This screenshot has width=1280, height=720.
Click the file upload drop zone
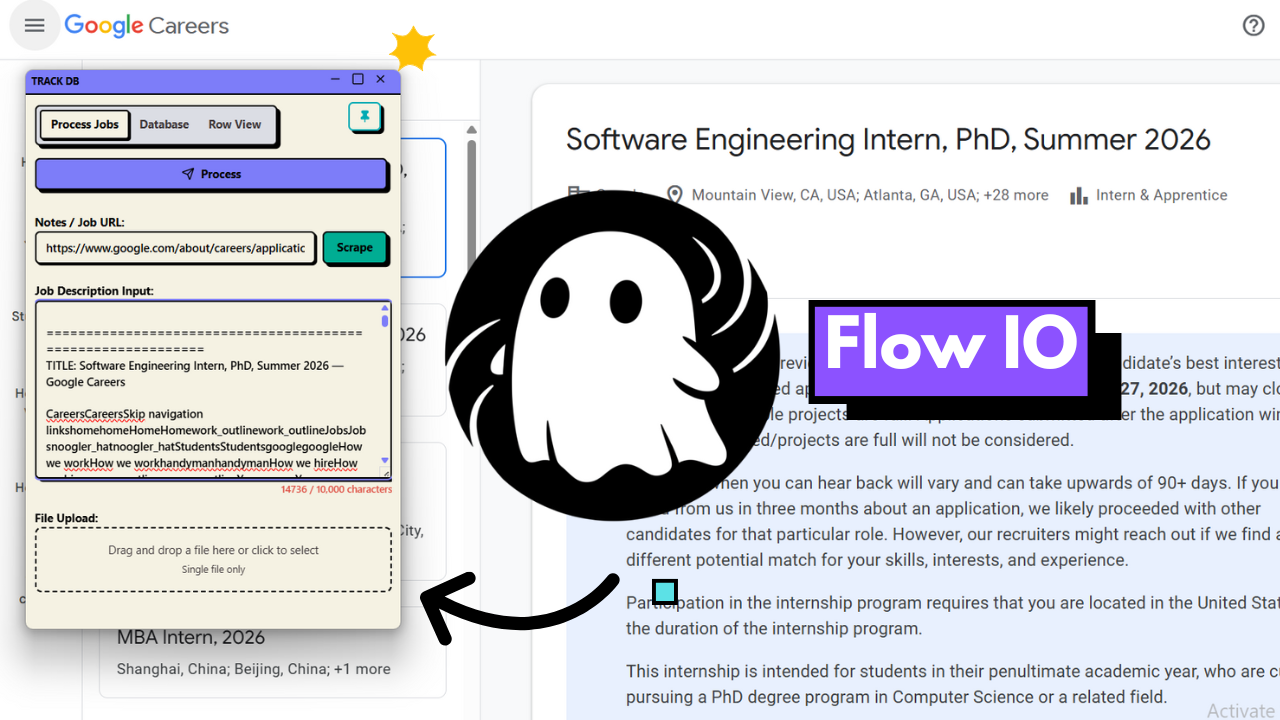click(213, 559)
